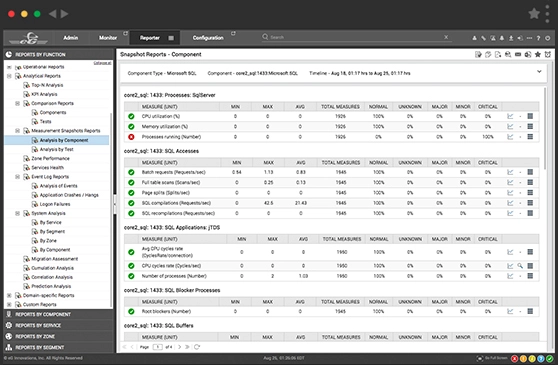
Task: Clear the search box with X
Action: coord(446,37)
